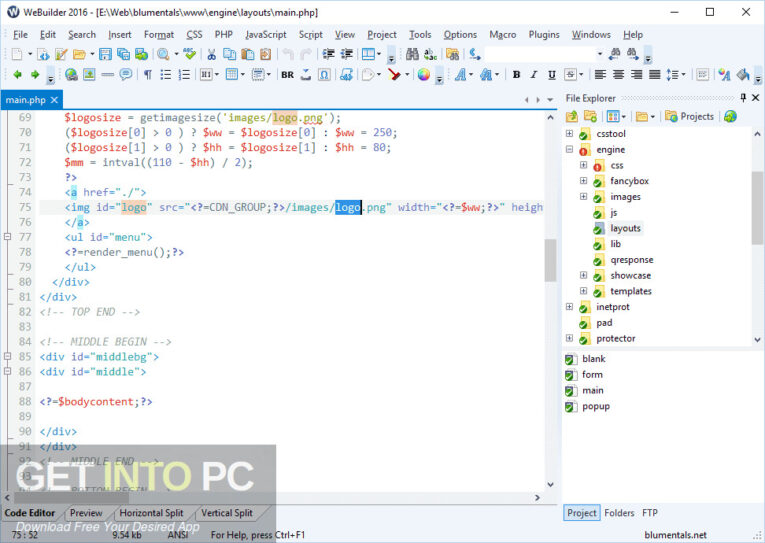Open the JavaScript menu
The height and width of the screenshot is (543, 765).
point(266,35)
